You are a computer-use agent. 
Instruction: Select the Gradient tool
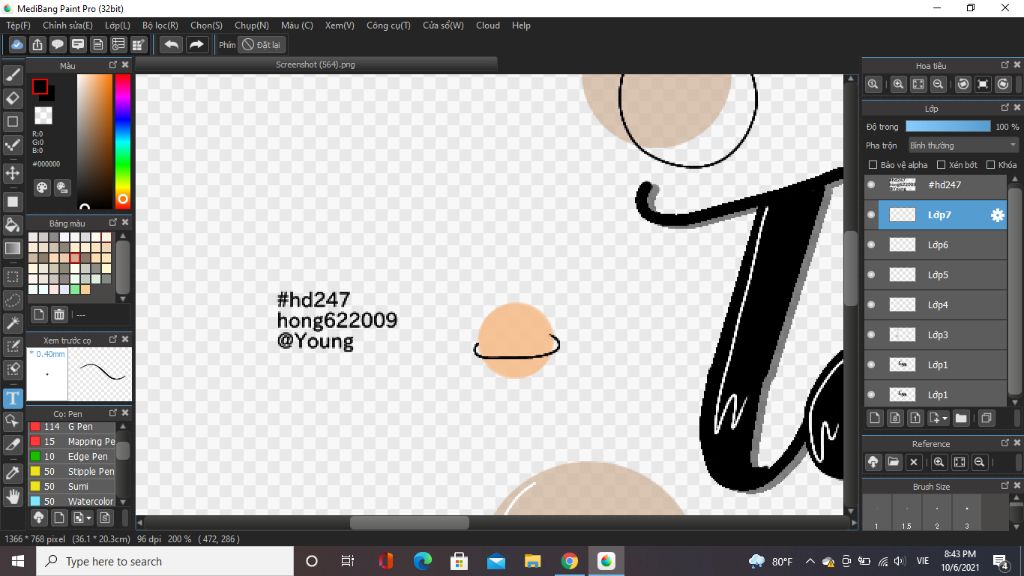pyautogui.click(x=12, y=248)
